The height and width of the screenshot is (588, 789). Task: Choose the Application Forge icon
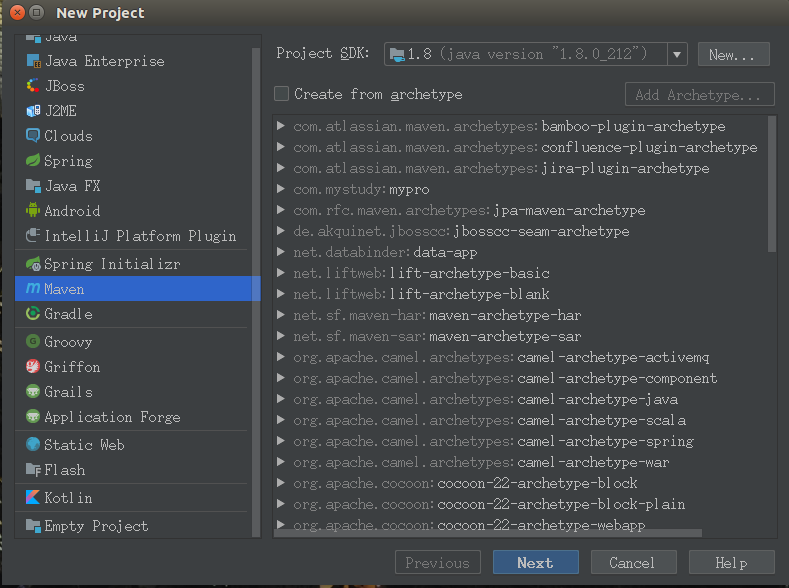coord(33,416)
